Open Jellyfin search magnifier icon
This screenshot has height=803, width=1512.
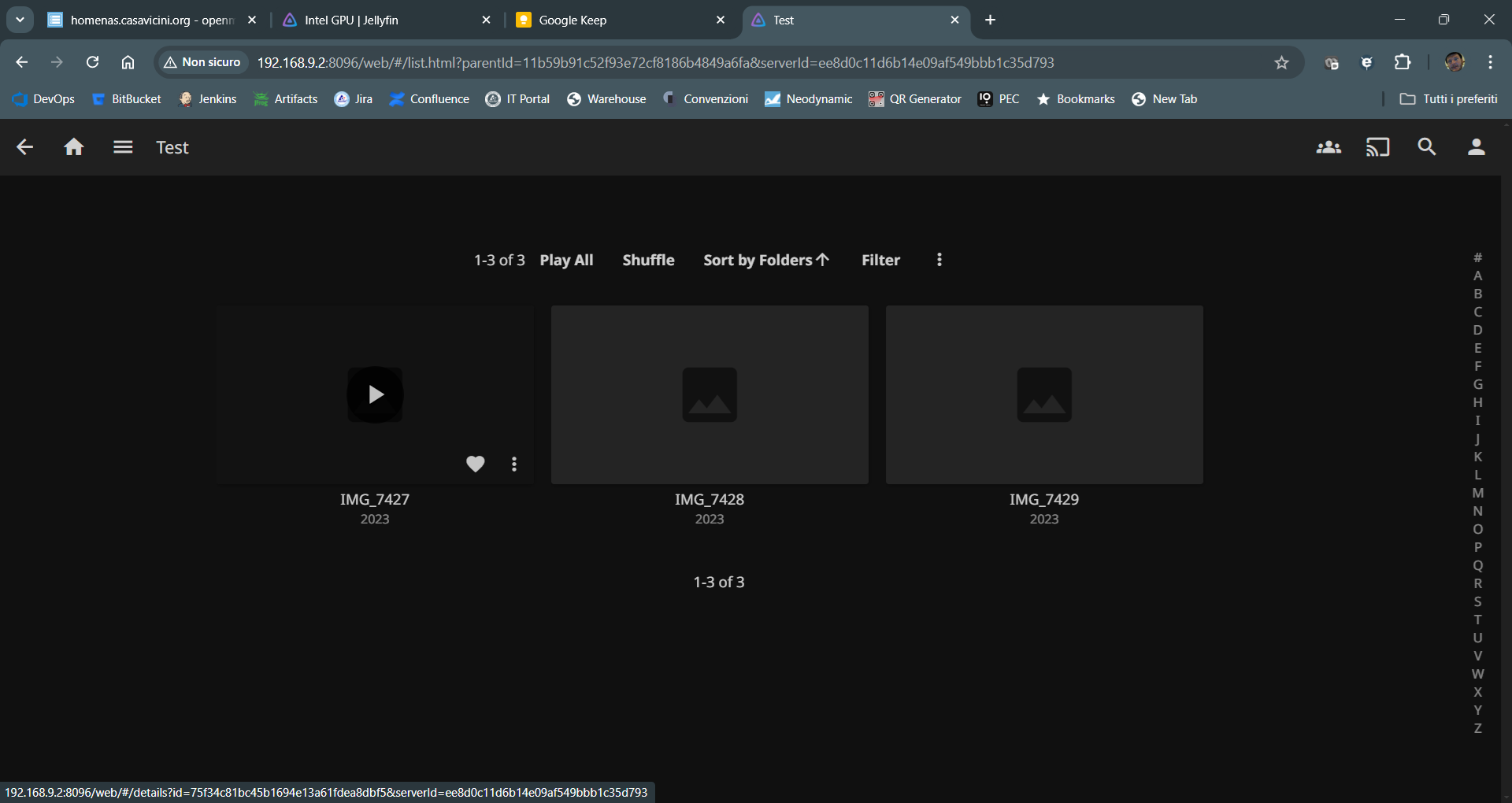point(1427,147)
